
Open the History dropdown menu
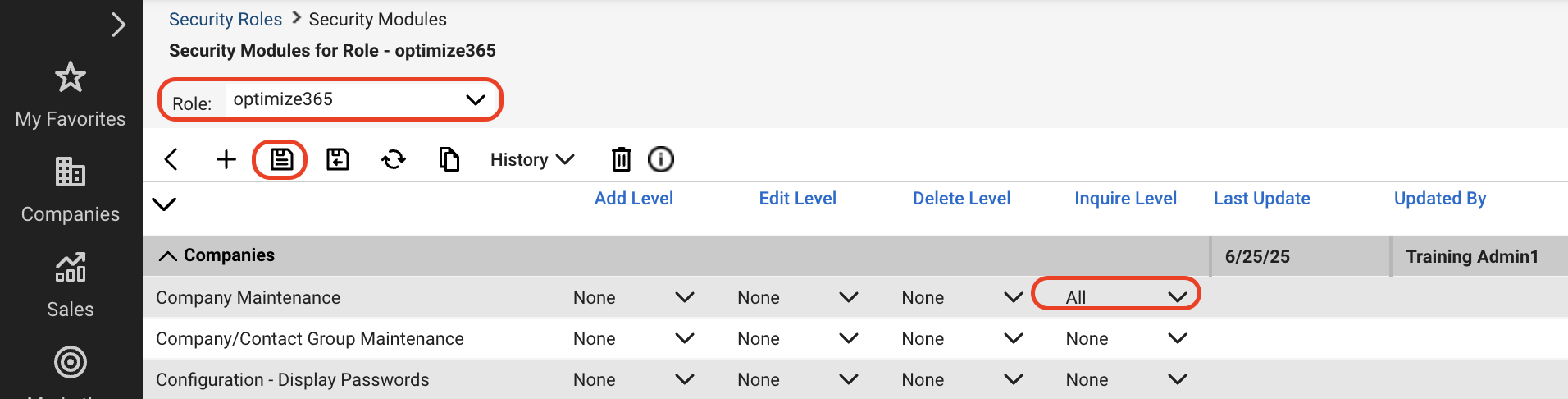pyautogui.click(x=531, y=159)
